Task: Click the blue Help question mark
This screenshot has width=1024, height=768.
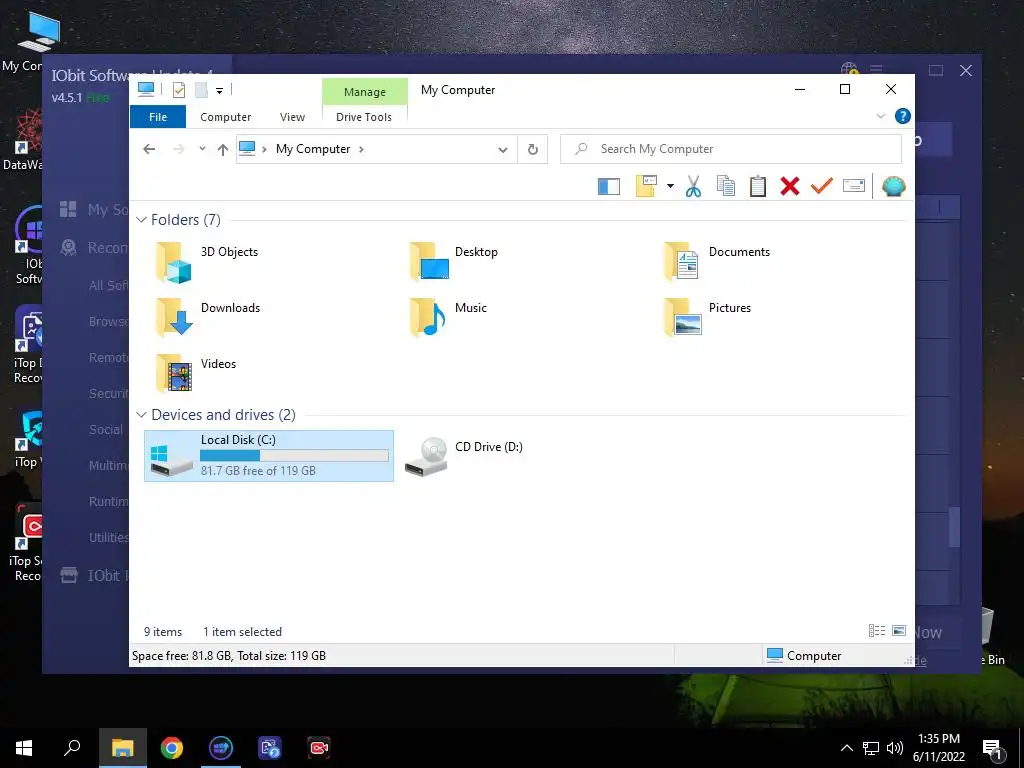Action: [903, 116]
